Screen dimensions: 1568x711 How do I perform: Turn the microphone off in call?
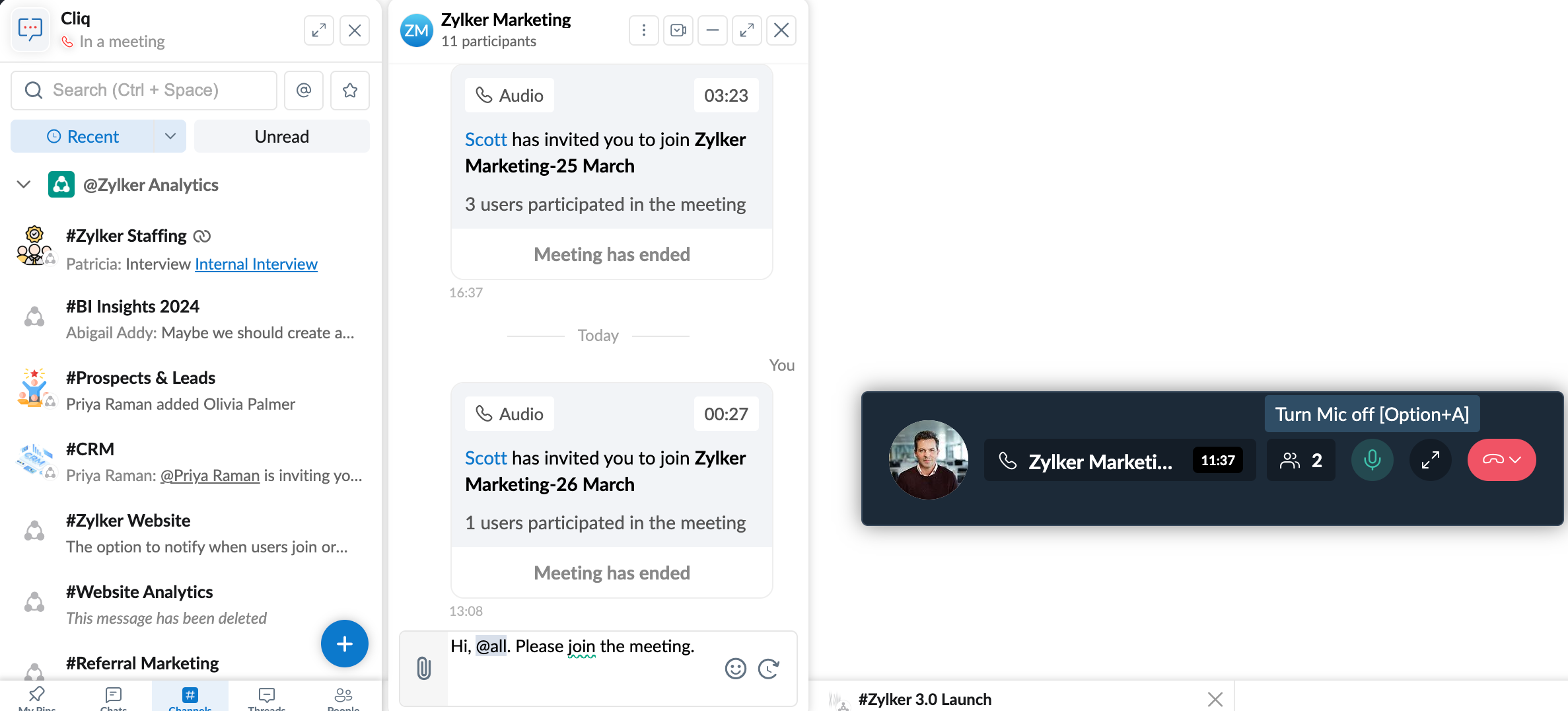(x=1372, y=460)
